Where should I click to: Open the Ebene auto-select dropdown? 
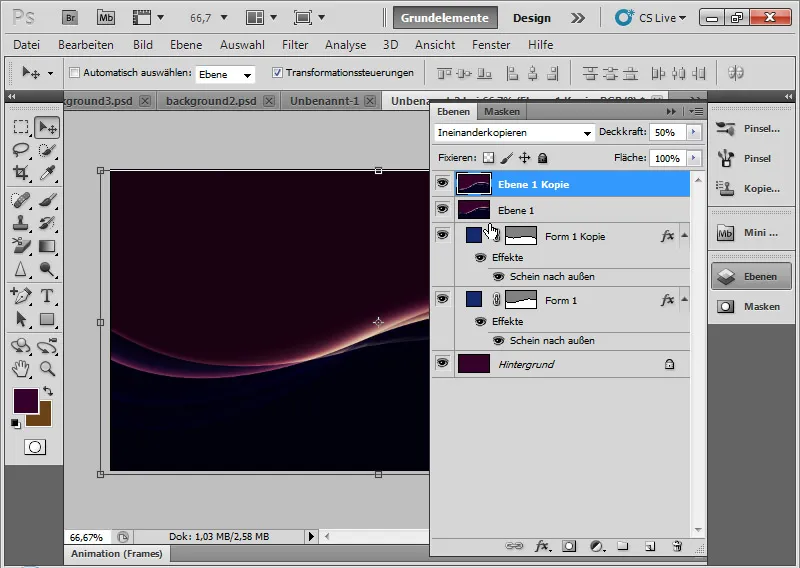tap(225, 75)
